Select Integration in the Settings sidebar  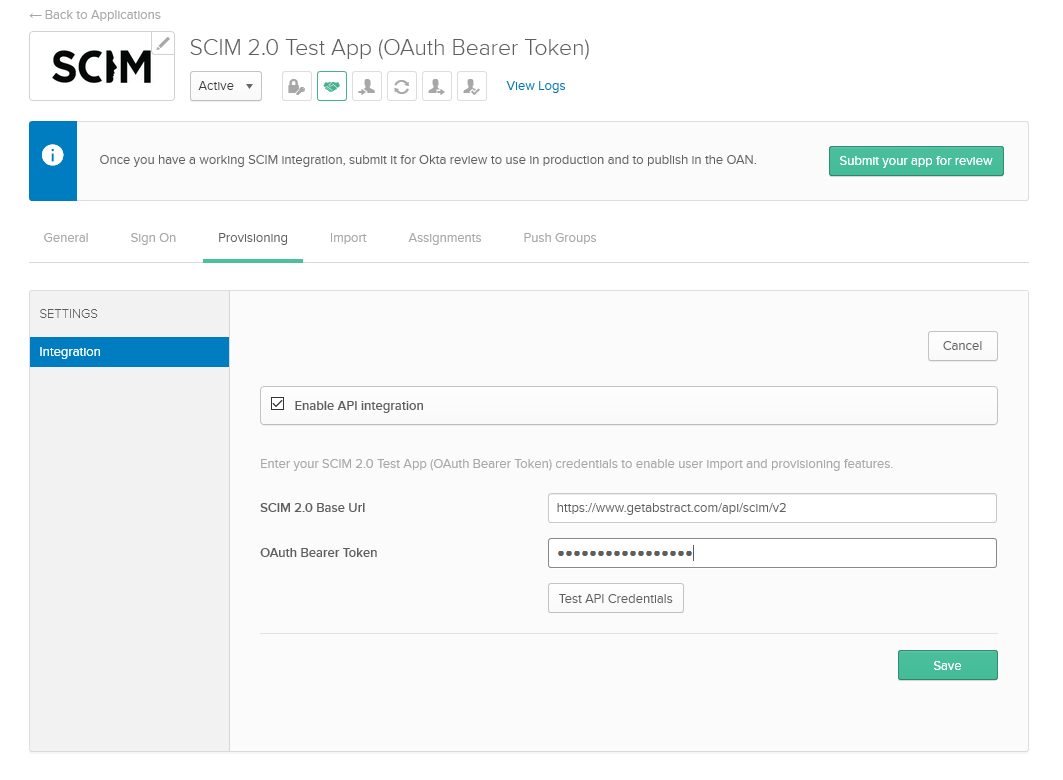click(129, 352)
